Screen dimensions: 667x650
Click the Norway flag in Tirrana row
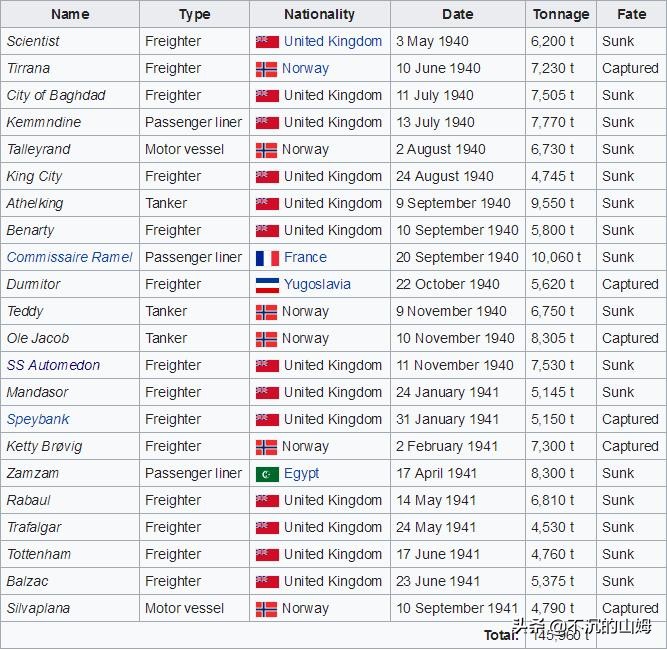point(267,69)
